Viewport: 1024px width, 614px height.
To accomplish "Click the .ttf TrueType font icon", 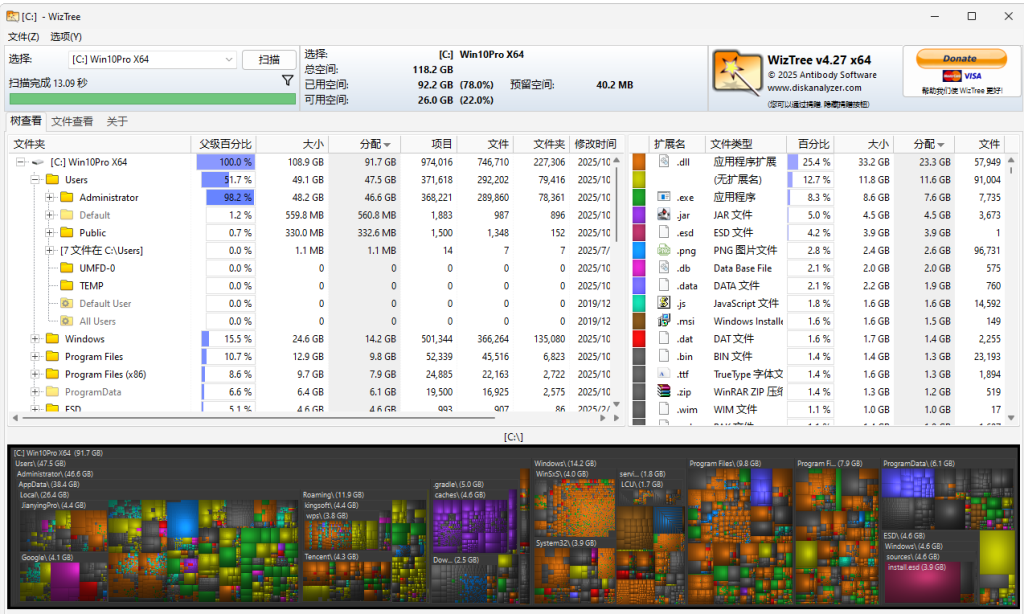I will 663,374.
